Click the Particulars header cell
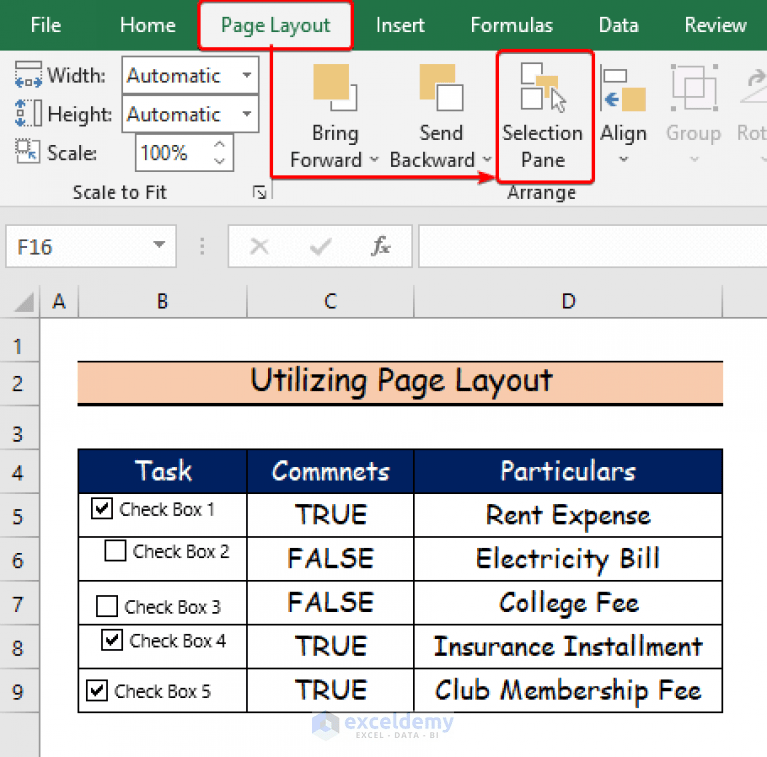 point(568,471)
